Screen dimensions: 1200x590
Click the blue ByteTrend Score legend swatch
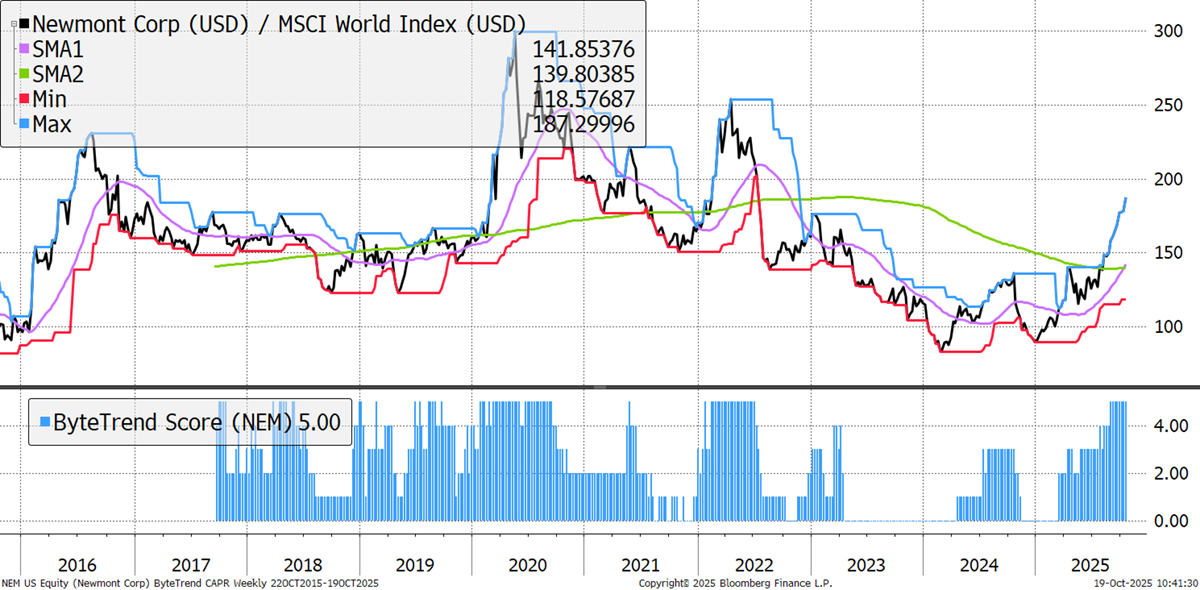click(x=45, y=422)
